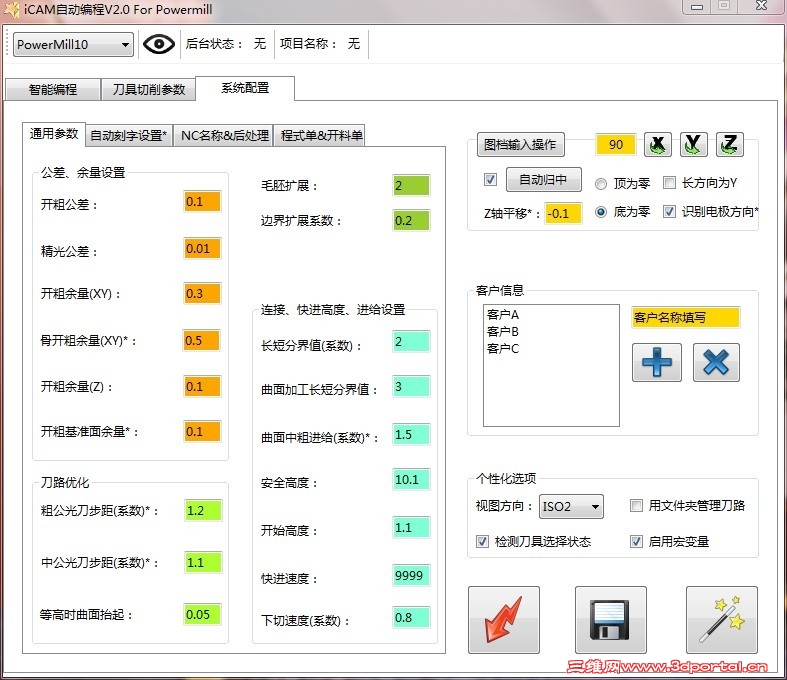Screen dimensions: 787x680
Task: Click the 客户名称填写 input field
Action: tap(686, 318)
